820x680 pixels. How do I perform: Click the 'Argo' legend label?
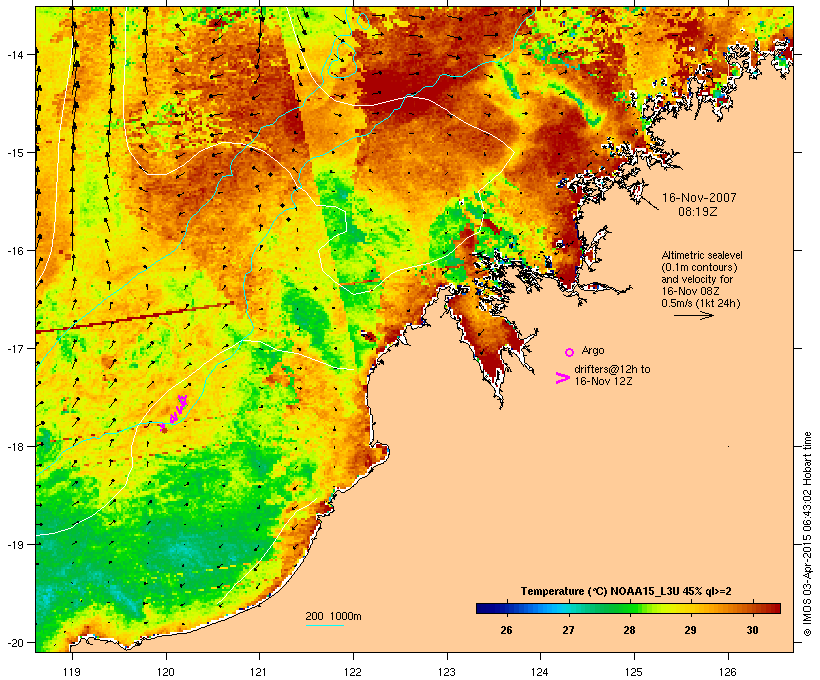(x=593, y=350)
